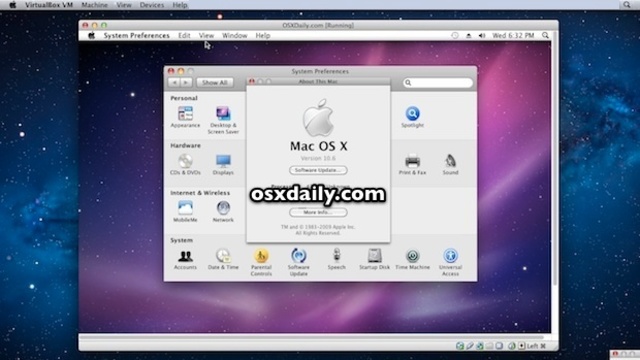This screenshot has height=360, width=640.
Task: Open the Displays preference pane
Action: pyautogui.click(x=223, y=161)
